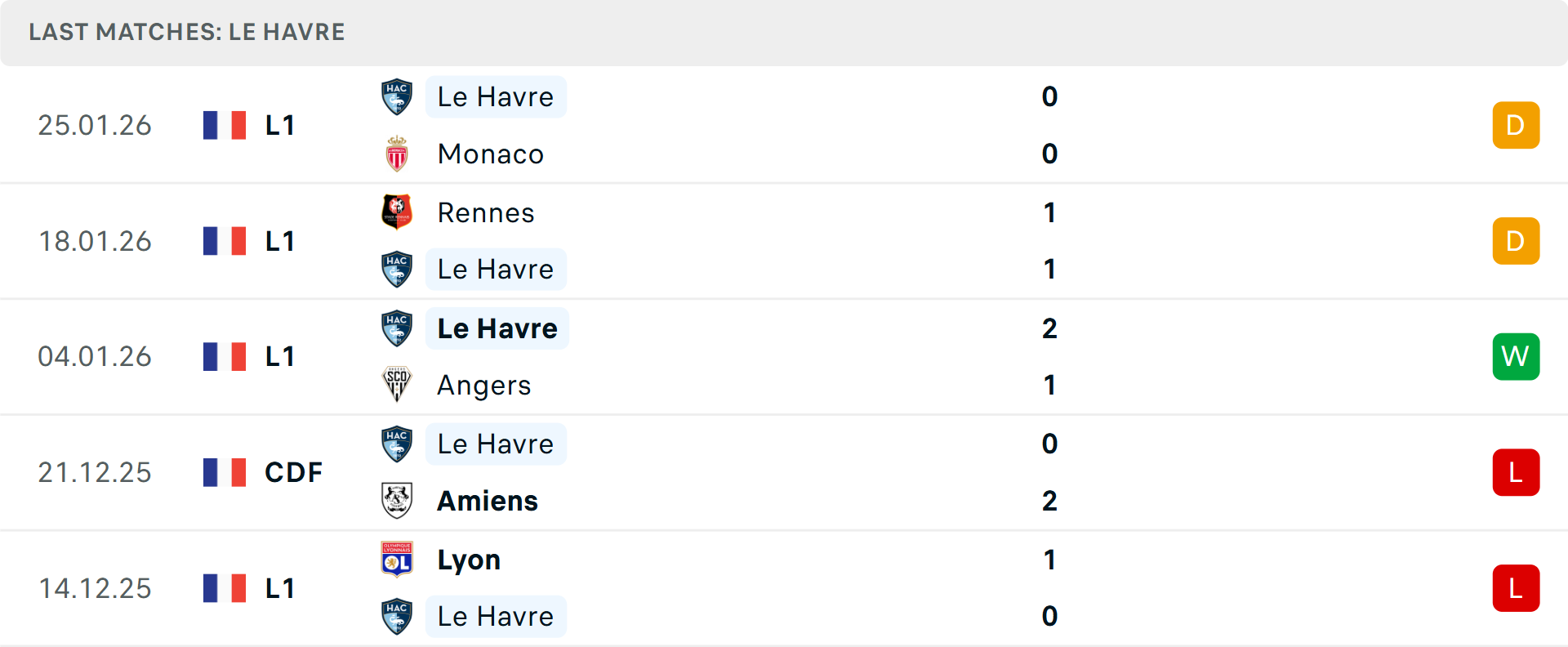Open the Rennes team page link
This screenshot has height=647, width=1568.
(x=485, y=212)
